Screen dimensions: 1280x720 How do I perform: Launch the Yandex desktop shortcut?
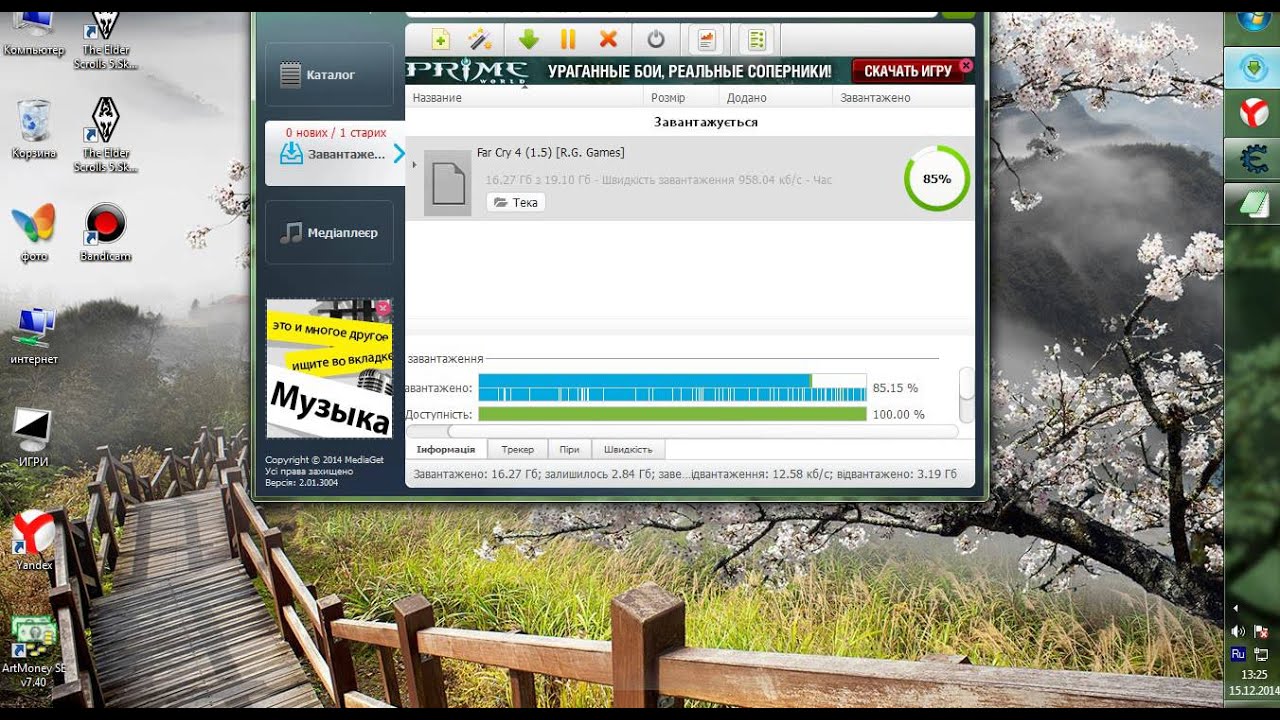pyautogui.click(x=33, y=540)
